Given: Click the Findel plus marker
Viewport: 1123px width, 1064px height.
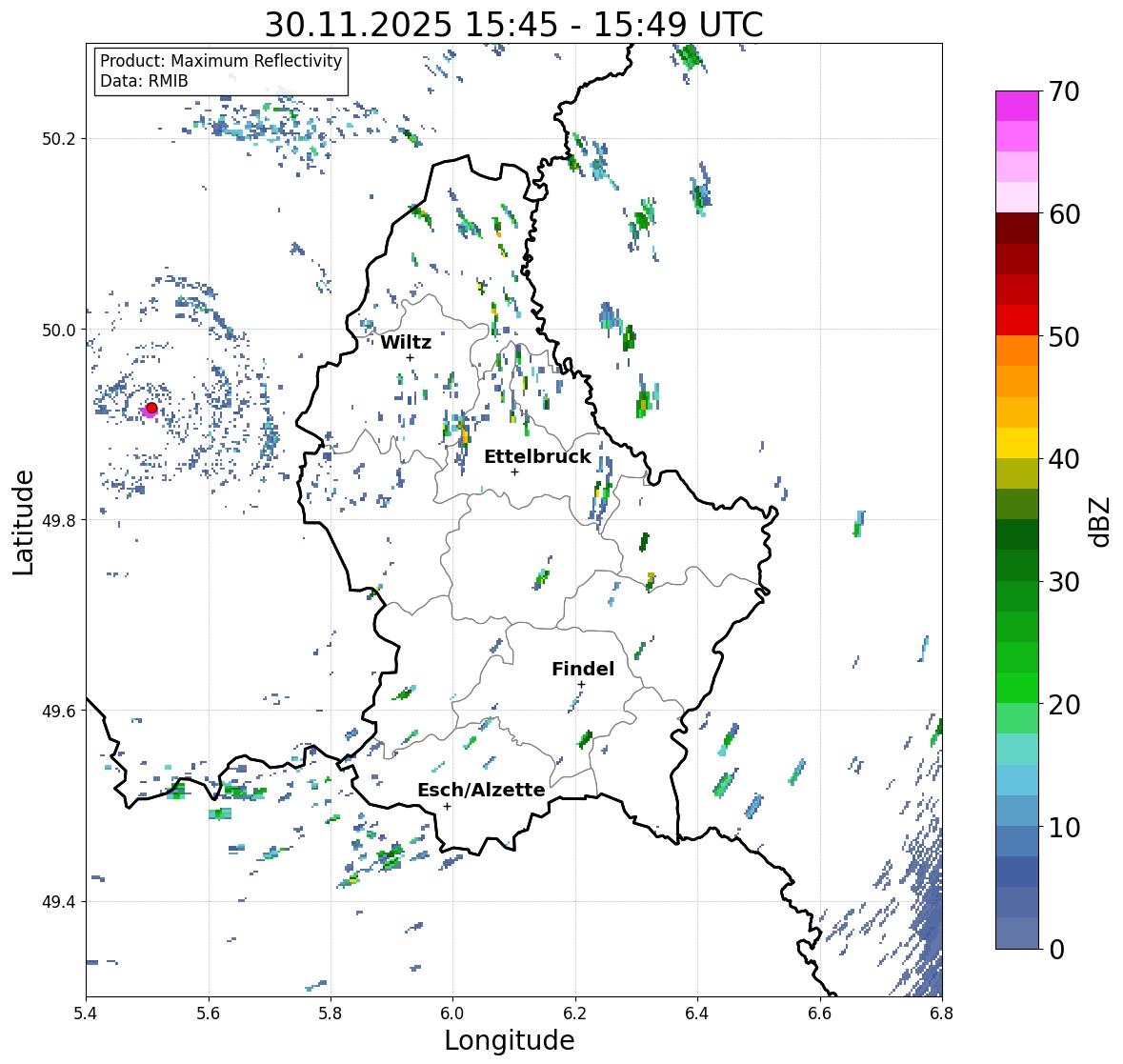Looking at the screenshot, I should [582, 685].
